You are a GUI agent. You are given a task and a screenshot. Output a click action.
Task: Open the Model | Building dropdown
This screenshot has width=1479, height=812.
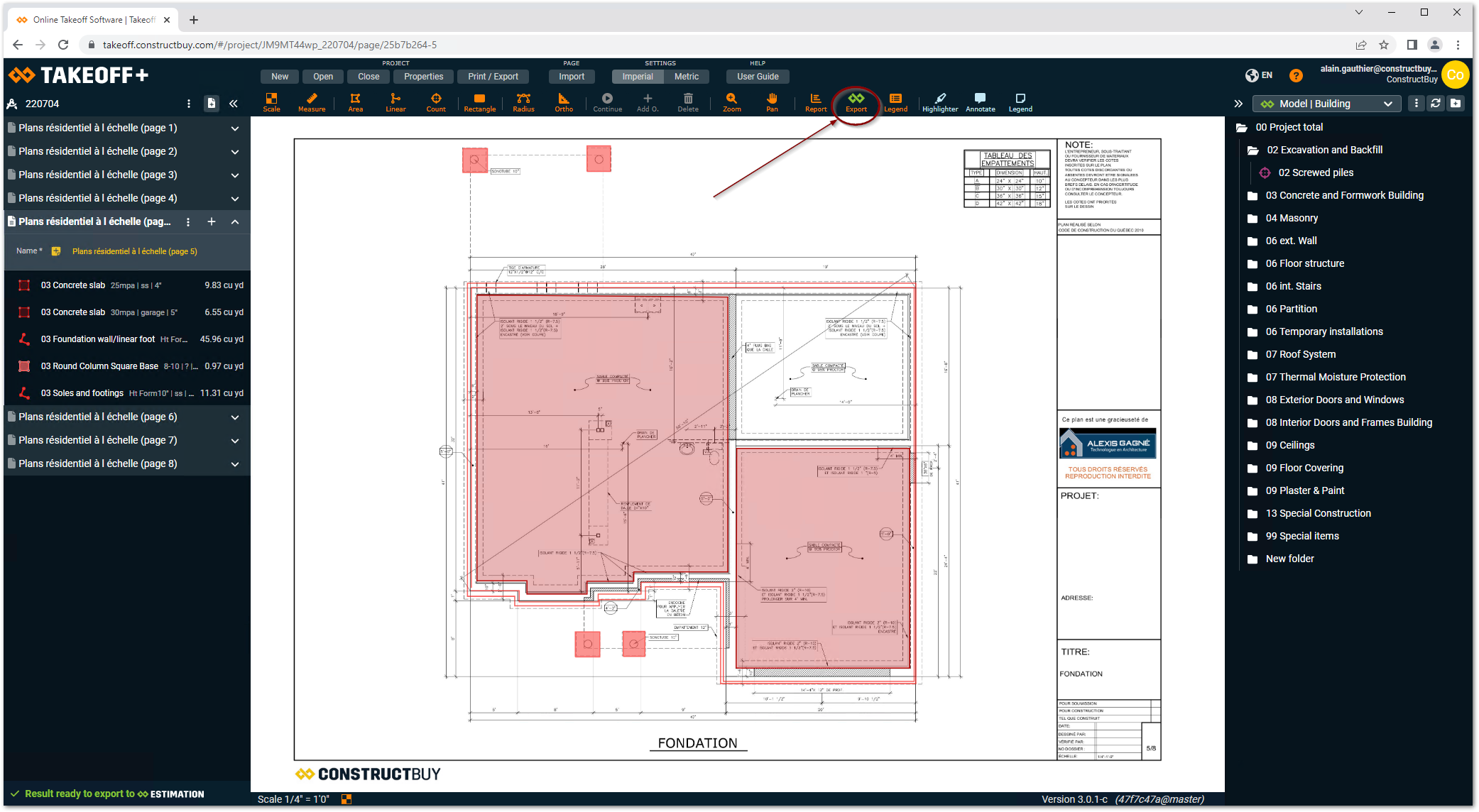(x=1326, y=104)
